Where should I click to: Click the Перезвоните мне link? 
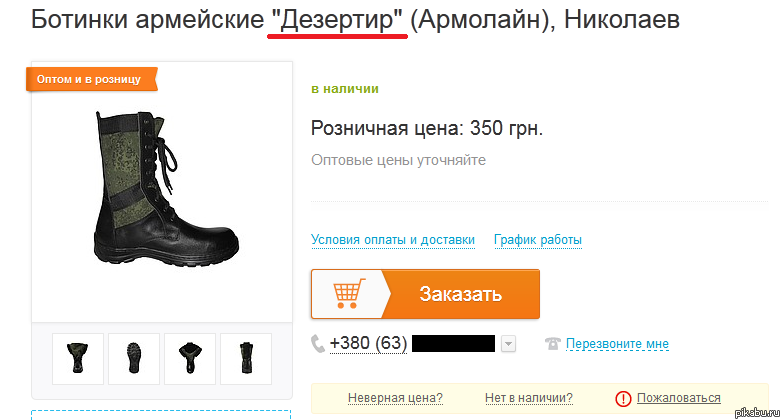617,344
